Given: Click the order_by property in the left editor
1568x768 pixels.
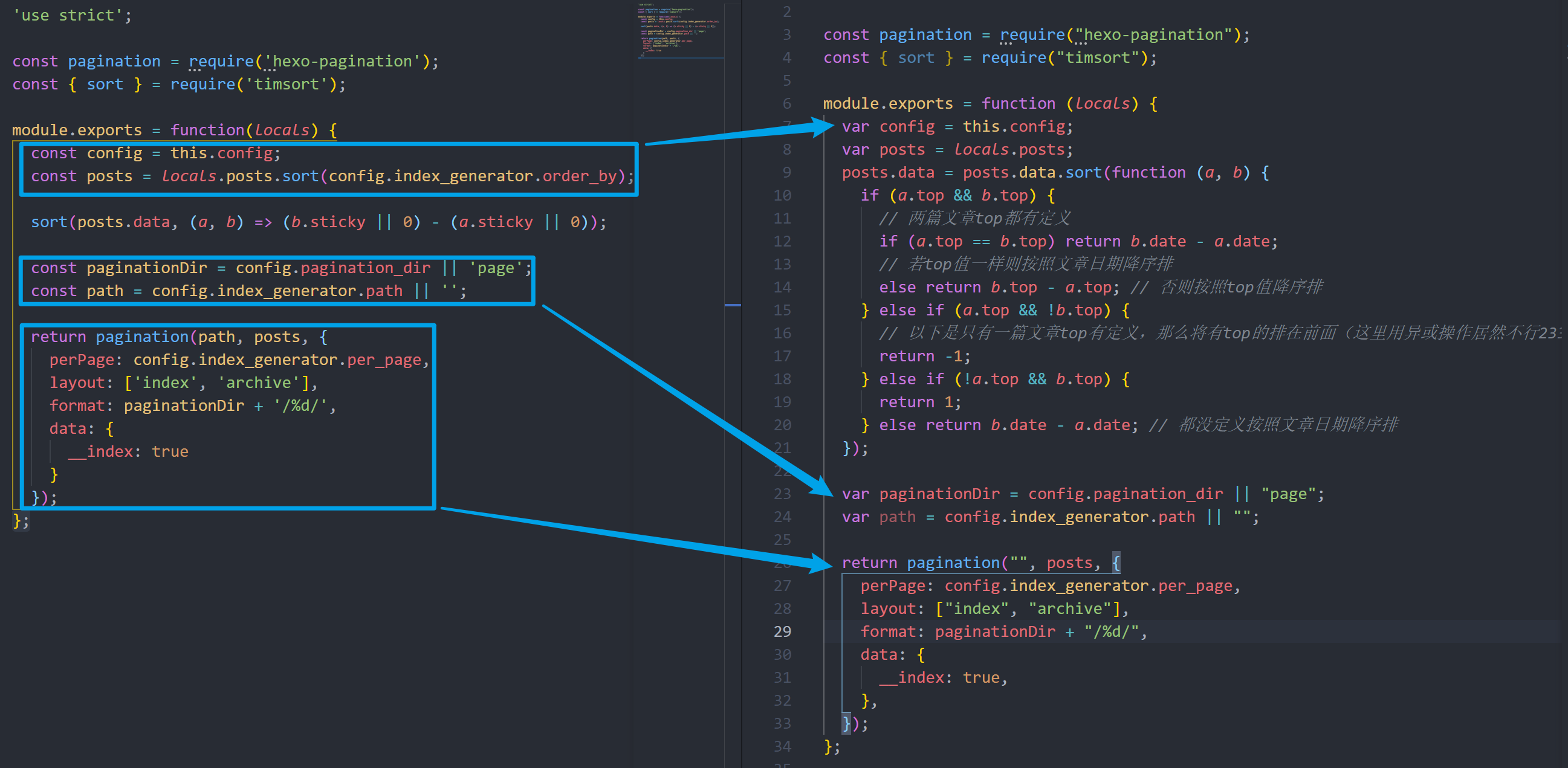Looking at the screenshot, I should point(580,176).
